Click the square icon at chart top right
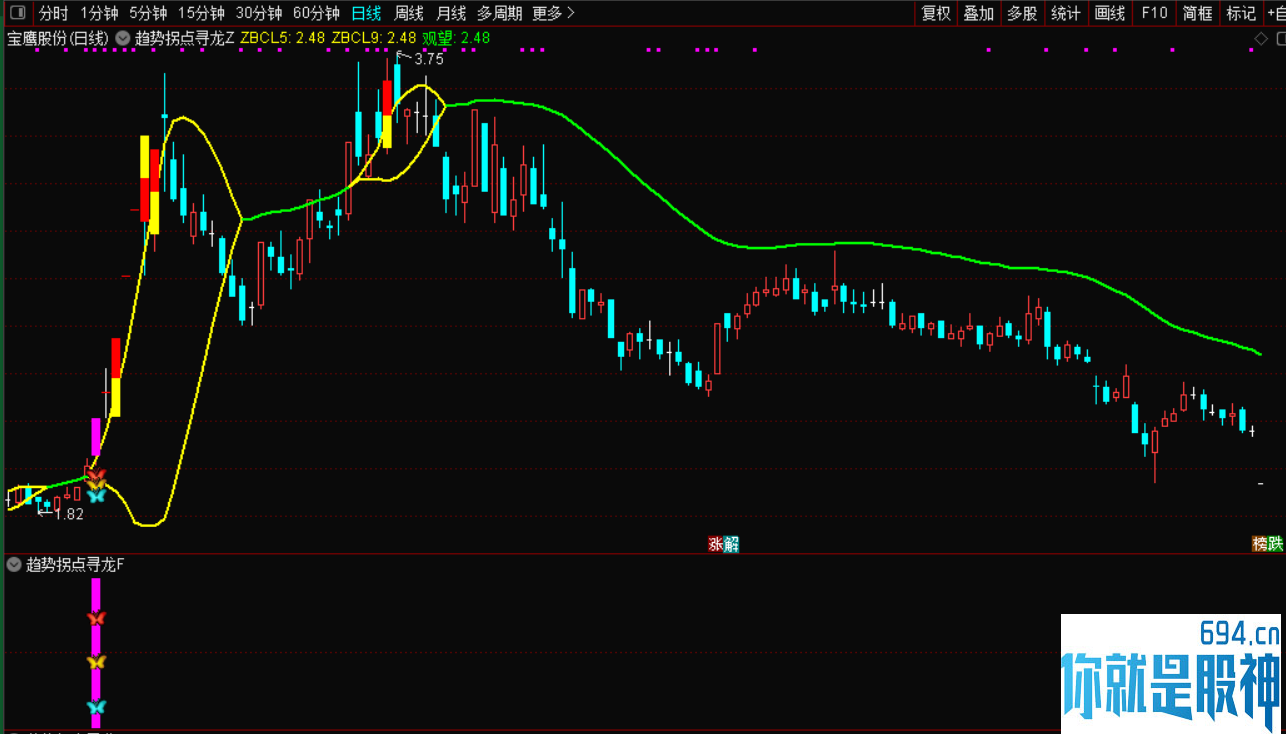This screenshot has width=1286, height=734. 1279,38
